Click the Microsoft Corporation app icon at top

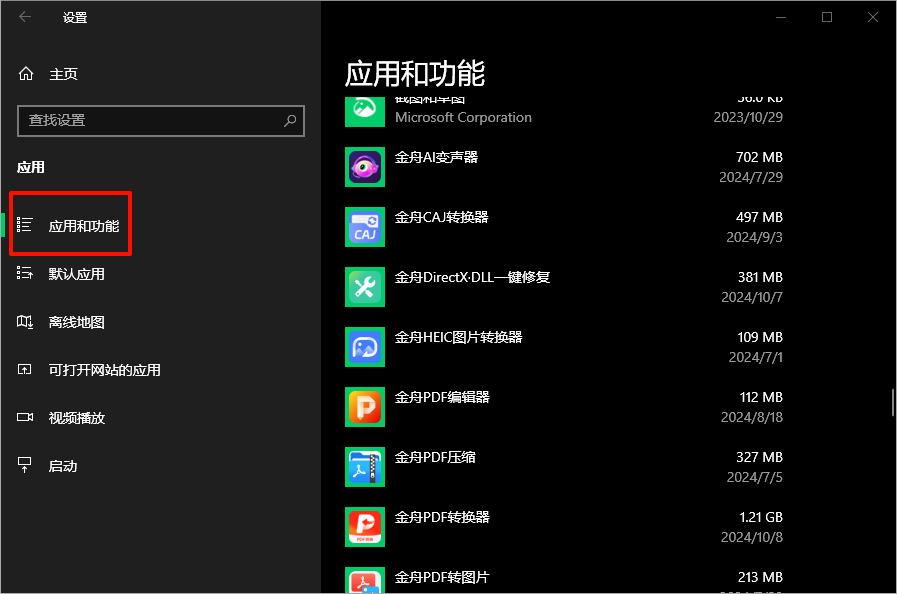[365, 112]
